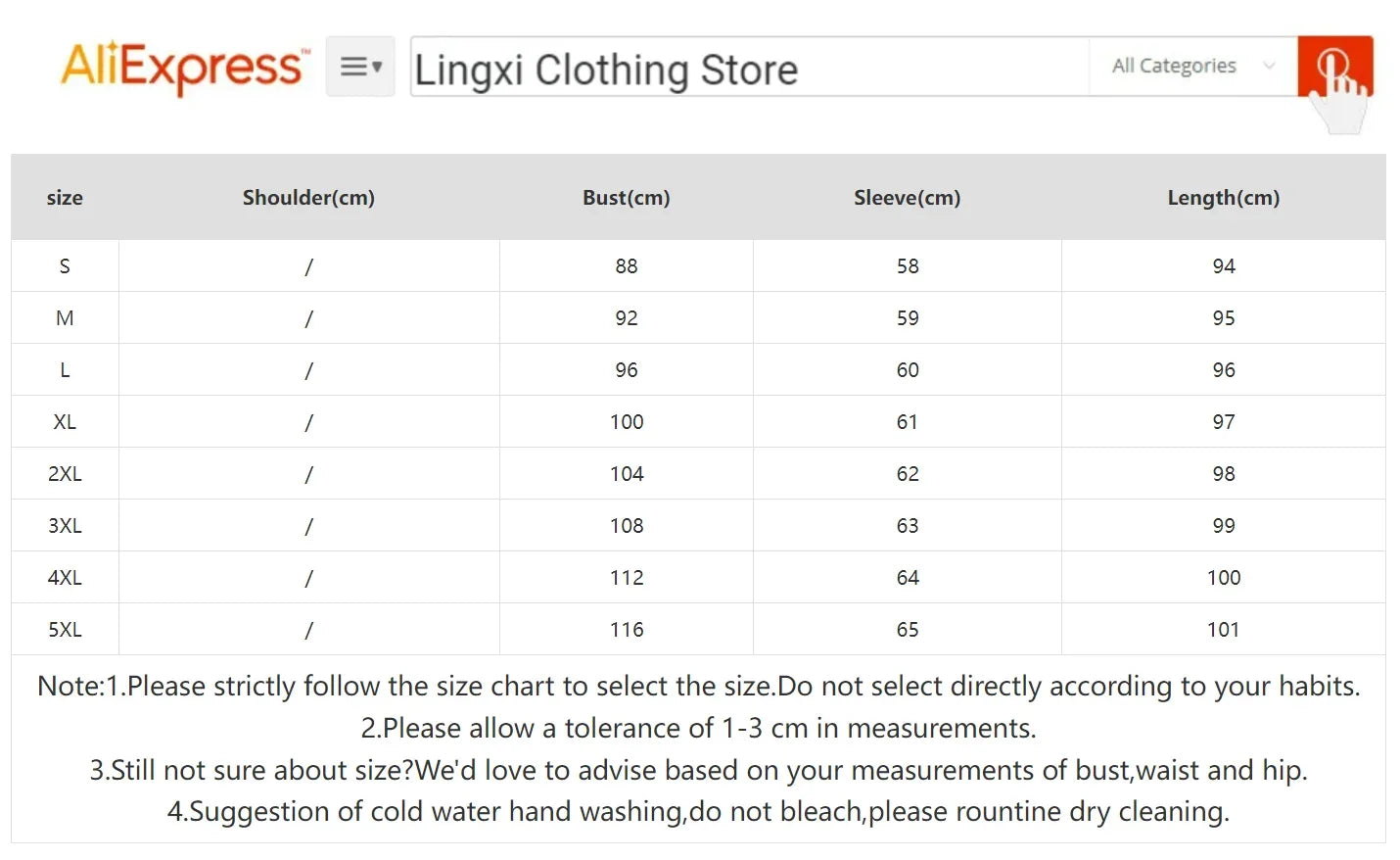Select the size column header
The image size is (1400, 860).
coord(65,198)
